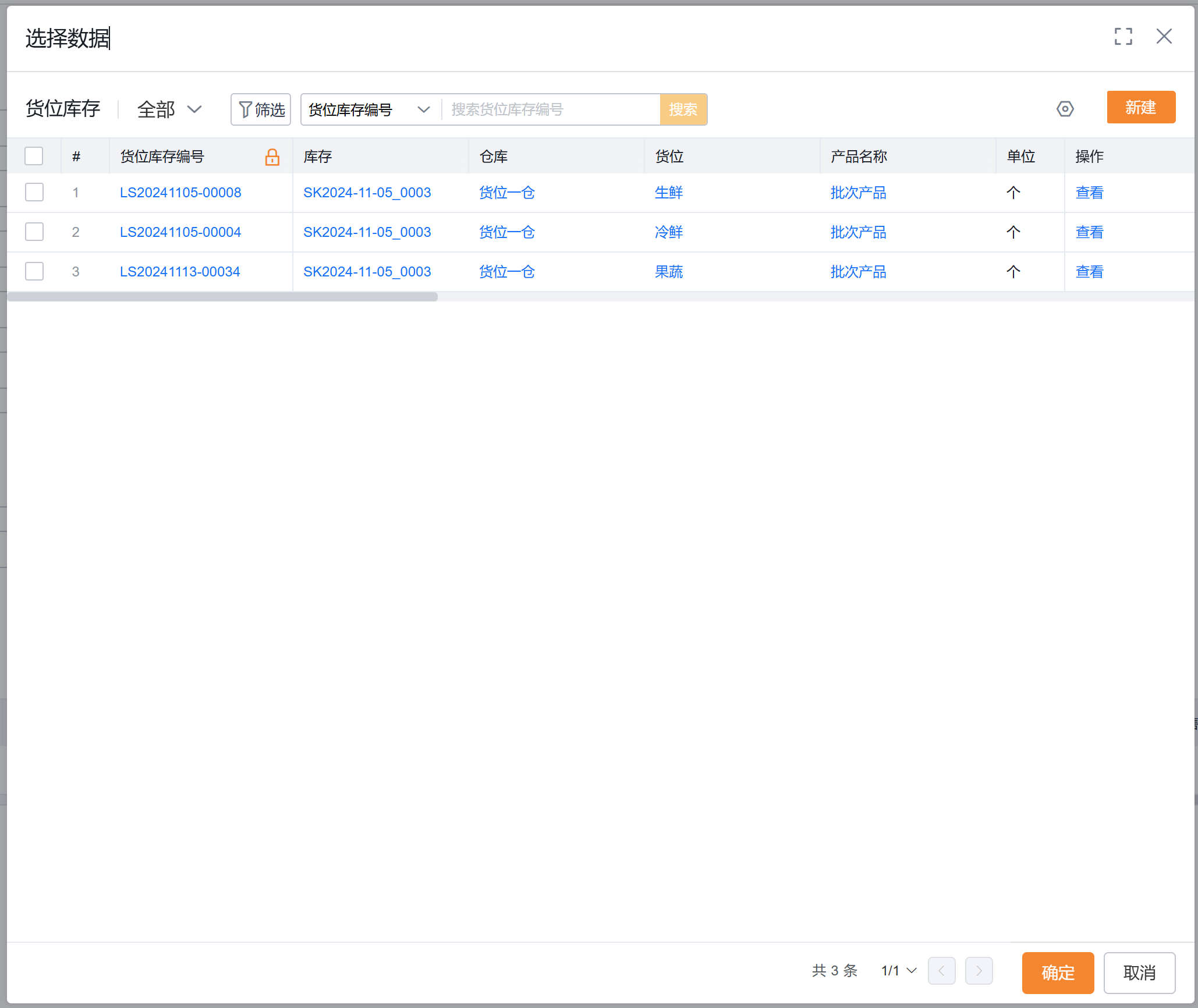The image size is (1198, 1008).
Task: Go to next page arrow
Action: click(x=979, y=971)
